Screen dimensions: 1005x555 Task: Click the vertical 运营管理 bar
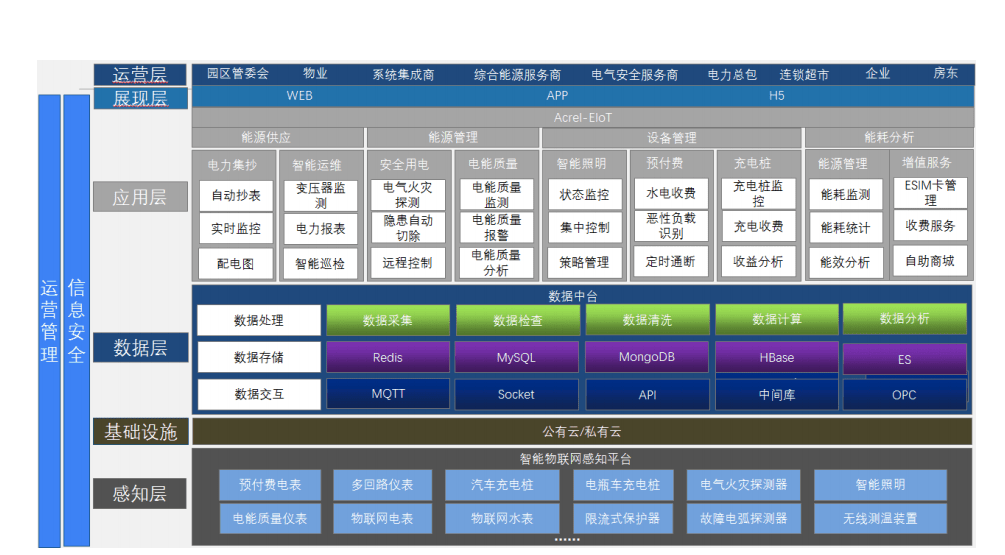[x=49, y=320]
